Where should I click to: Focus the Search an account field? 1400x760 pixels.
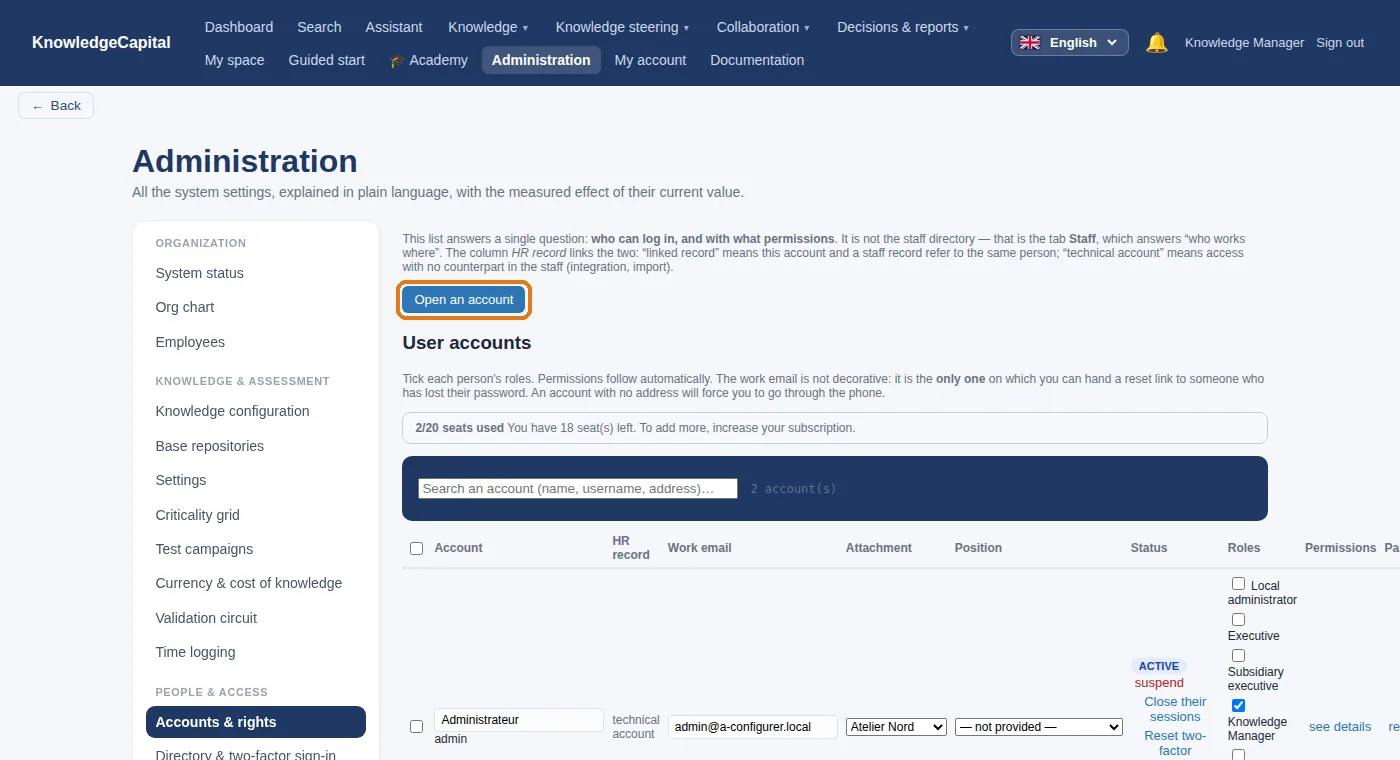coord(578,489)
